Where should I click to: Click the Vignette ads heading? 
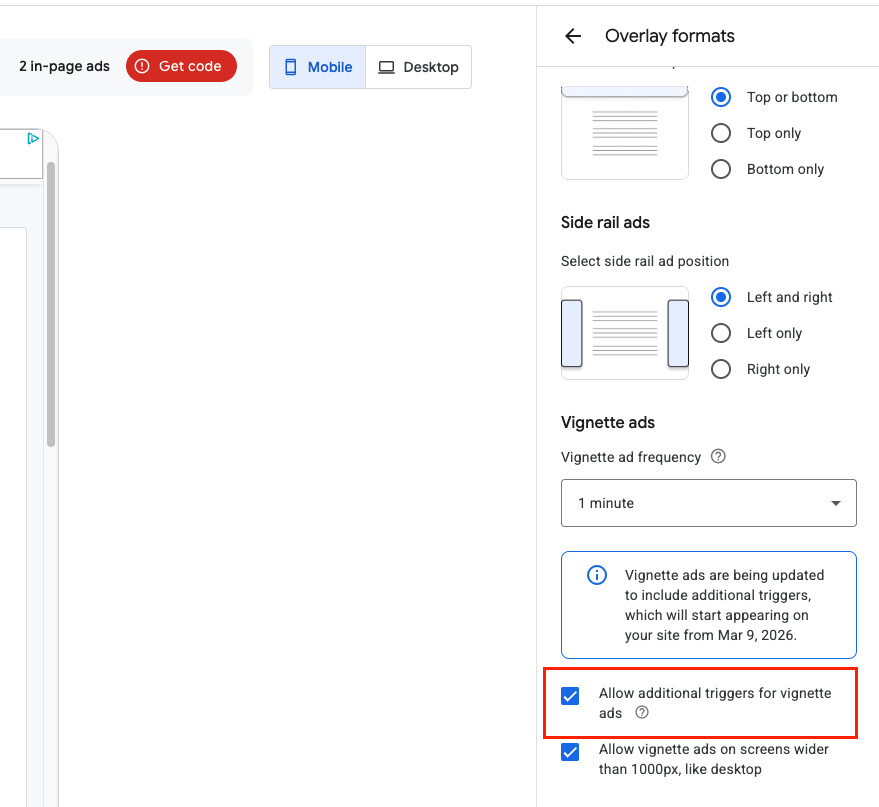(608, 423)
